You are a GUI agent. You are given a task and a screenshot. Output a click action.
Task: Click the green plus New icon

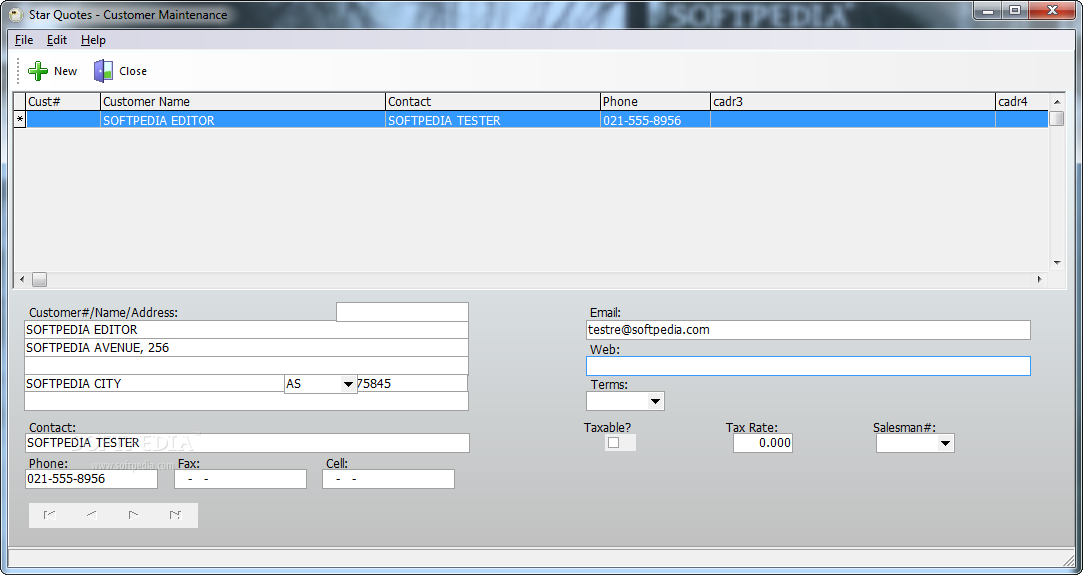click(38, 70)
